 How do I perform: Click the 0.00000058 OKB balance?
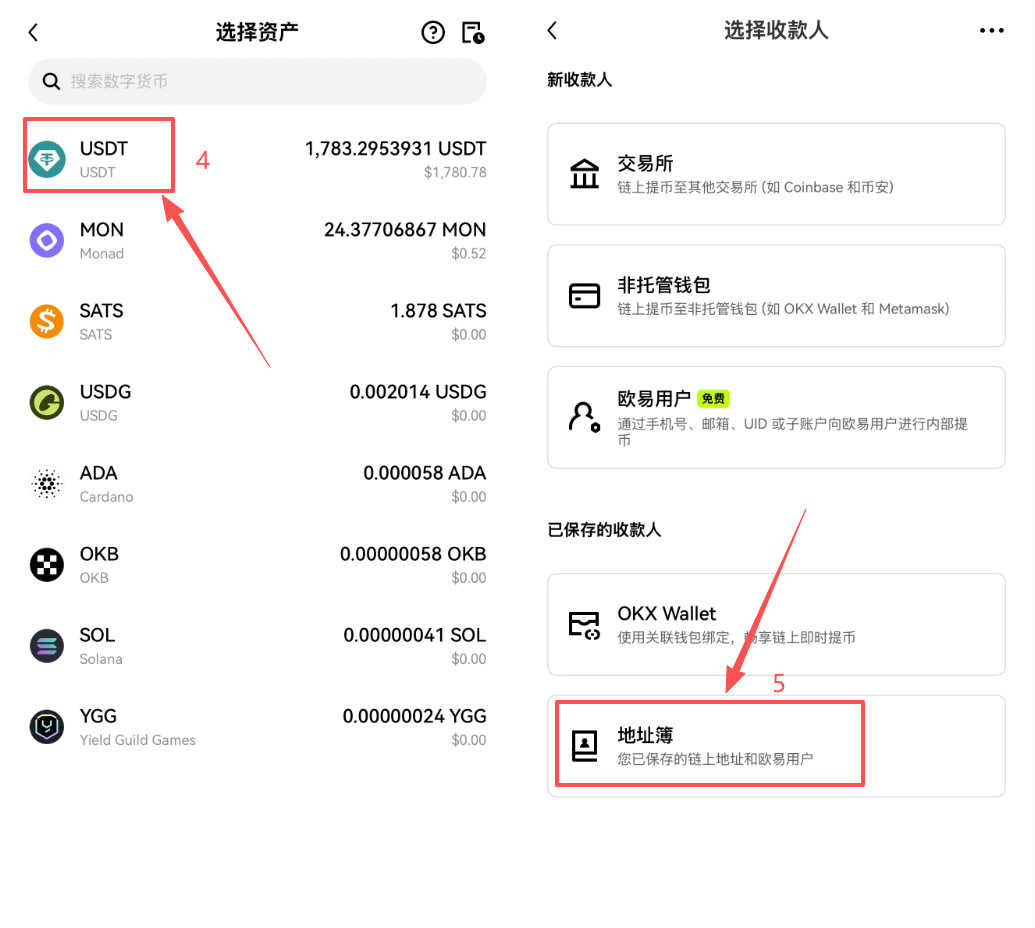(x=413, y=554)
